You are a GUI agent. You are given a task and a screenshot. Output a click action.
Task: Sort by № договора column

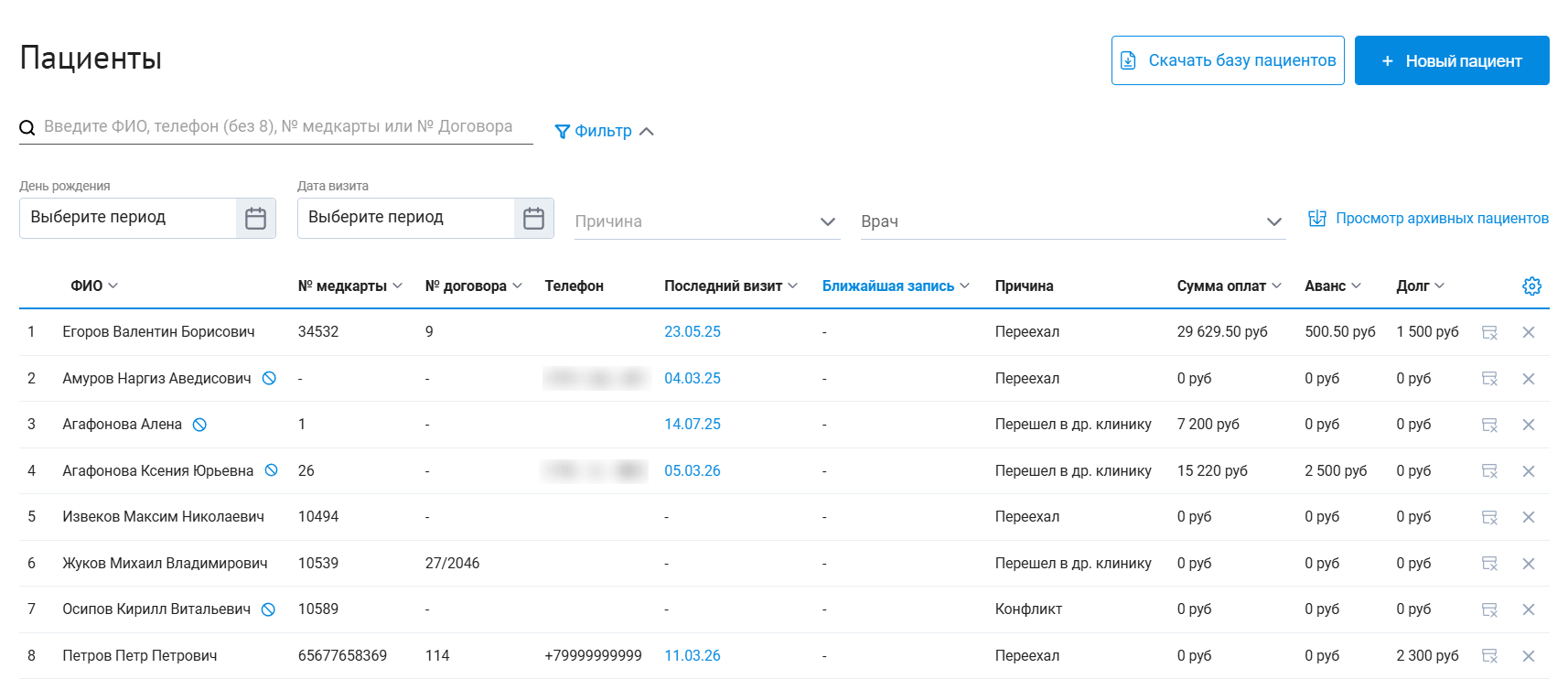(x=474, y=286)
